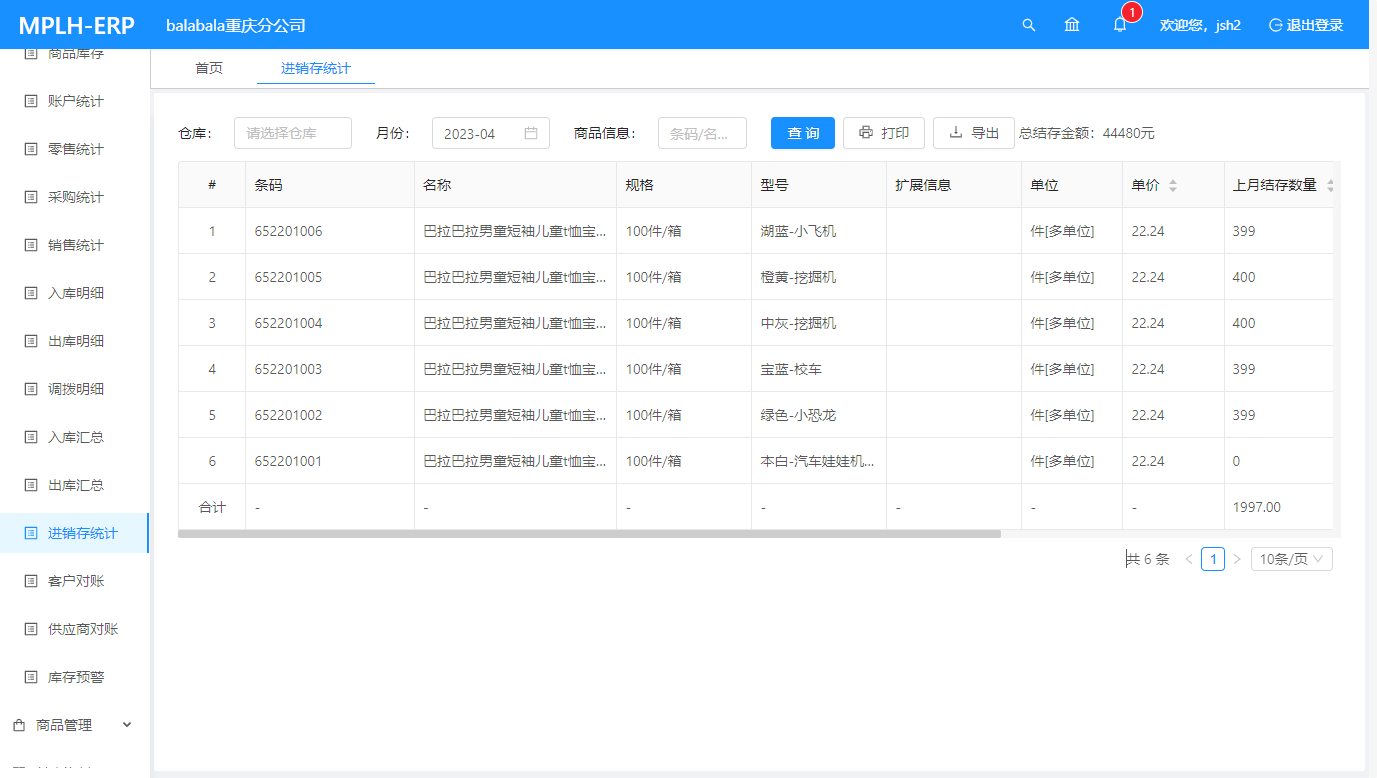Open notifications via the bell icon
This screenshot has width=1377, height=778.
(1120, 25)
